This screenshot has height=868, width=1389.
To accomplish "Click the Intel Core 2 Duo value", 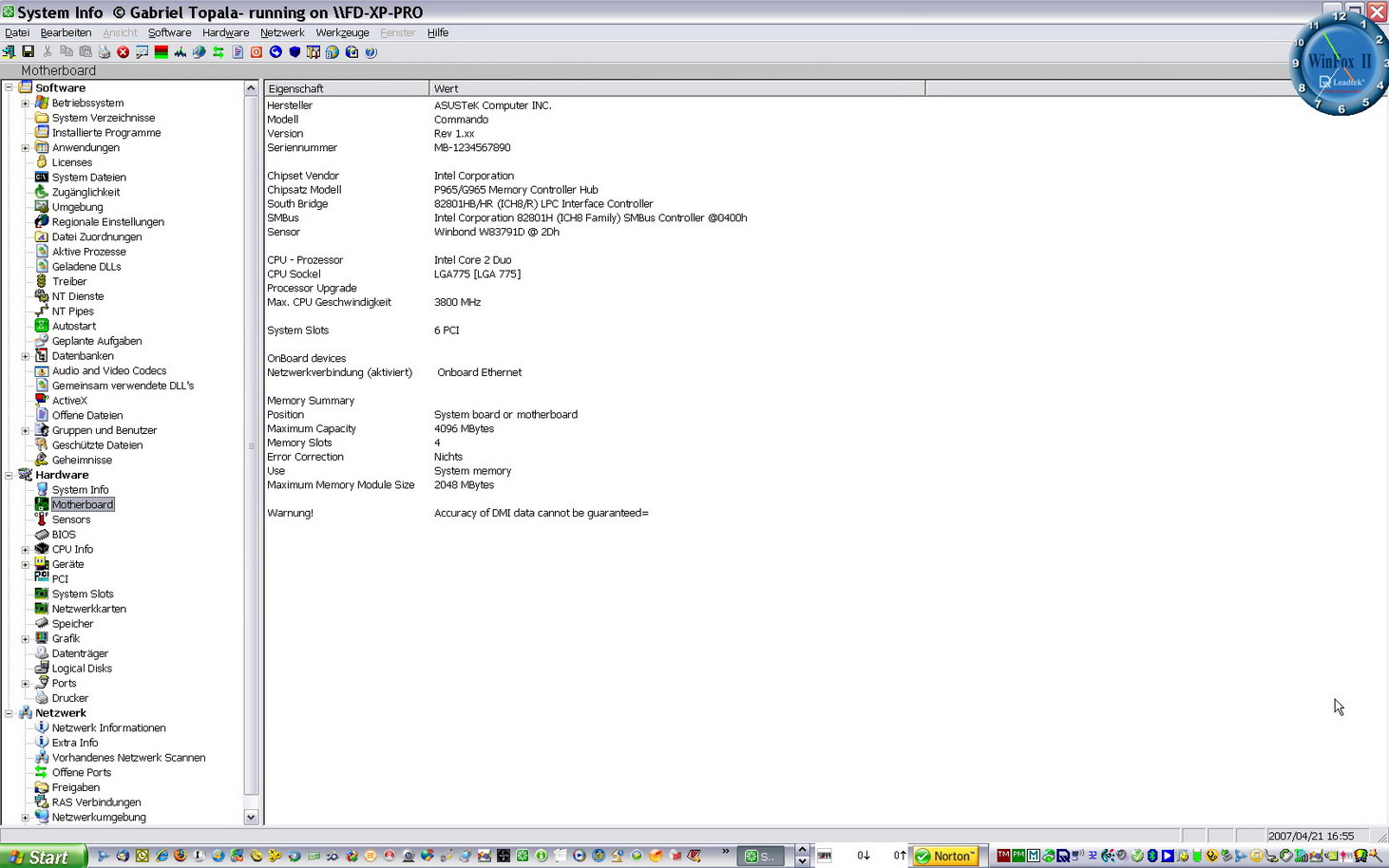I will [x=472, y=260].
